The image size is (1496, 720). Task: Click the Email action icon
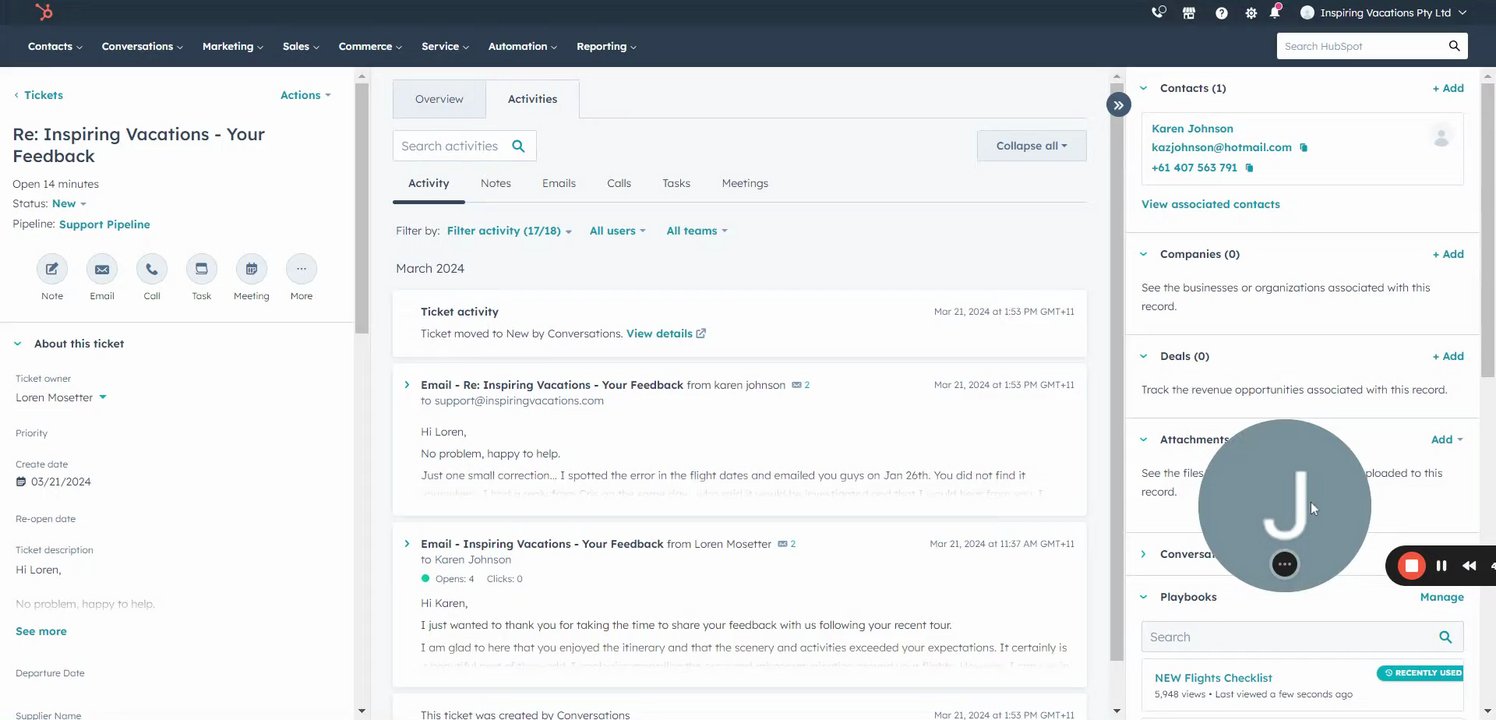tap(102, 269)
